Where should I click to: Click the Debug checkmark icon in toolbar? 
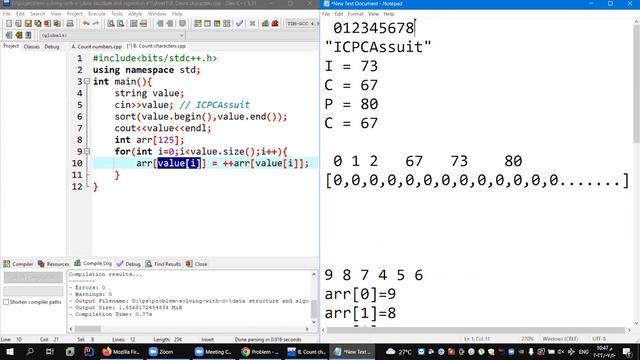point(240,24)
